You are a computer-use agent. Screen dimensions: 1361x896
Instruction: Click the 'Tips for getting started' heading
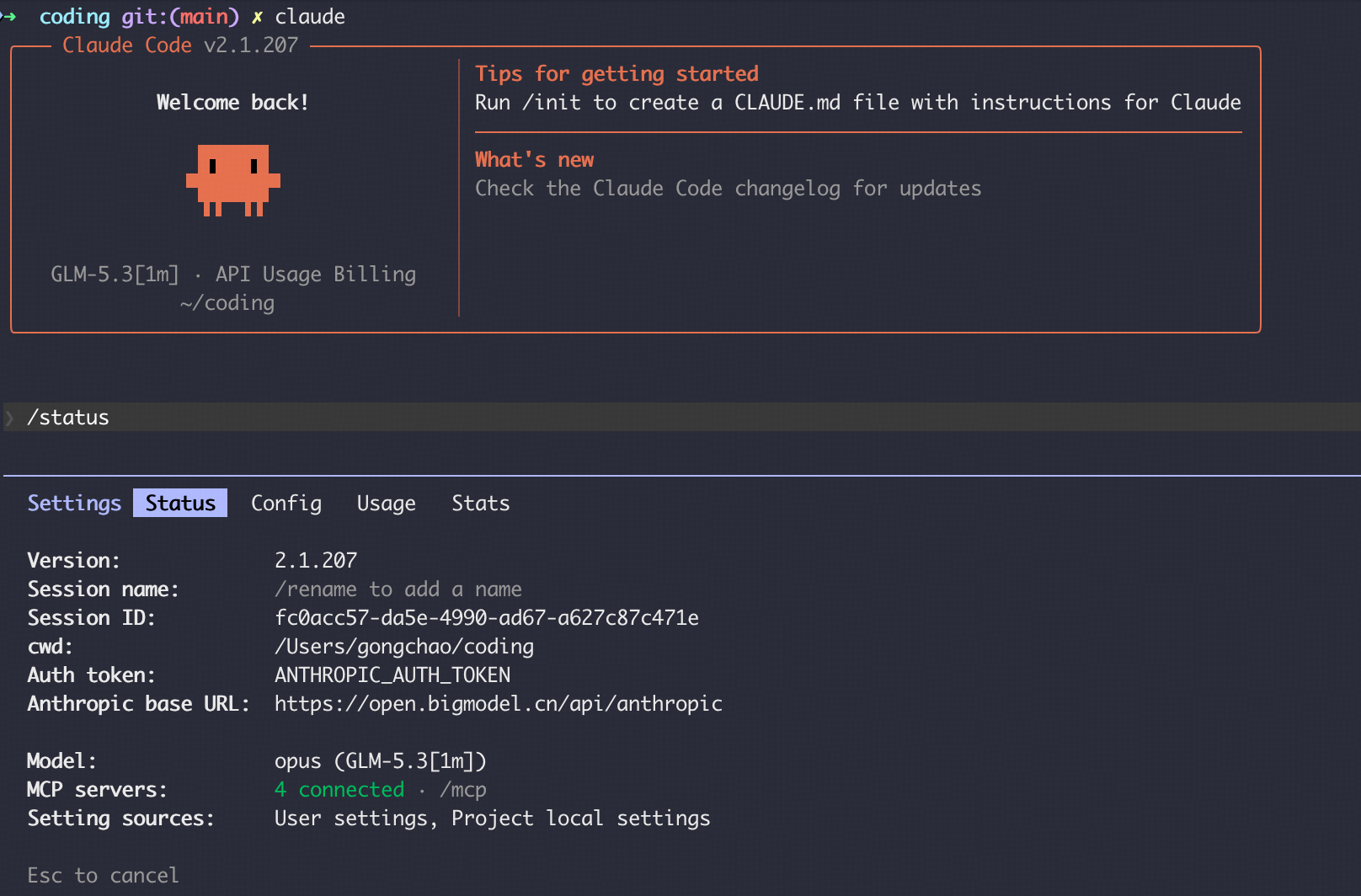point(617,74)
